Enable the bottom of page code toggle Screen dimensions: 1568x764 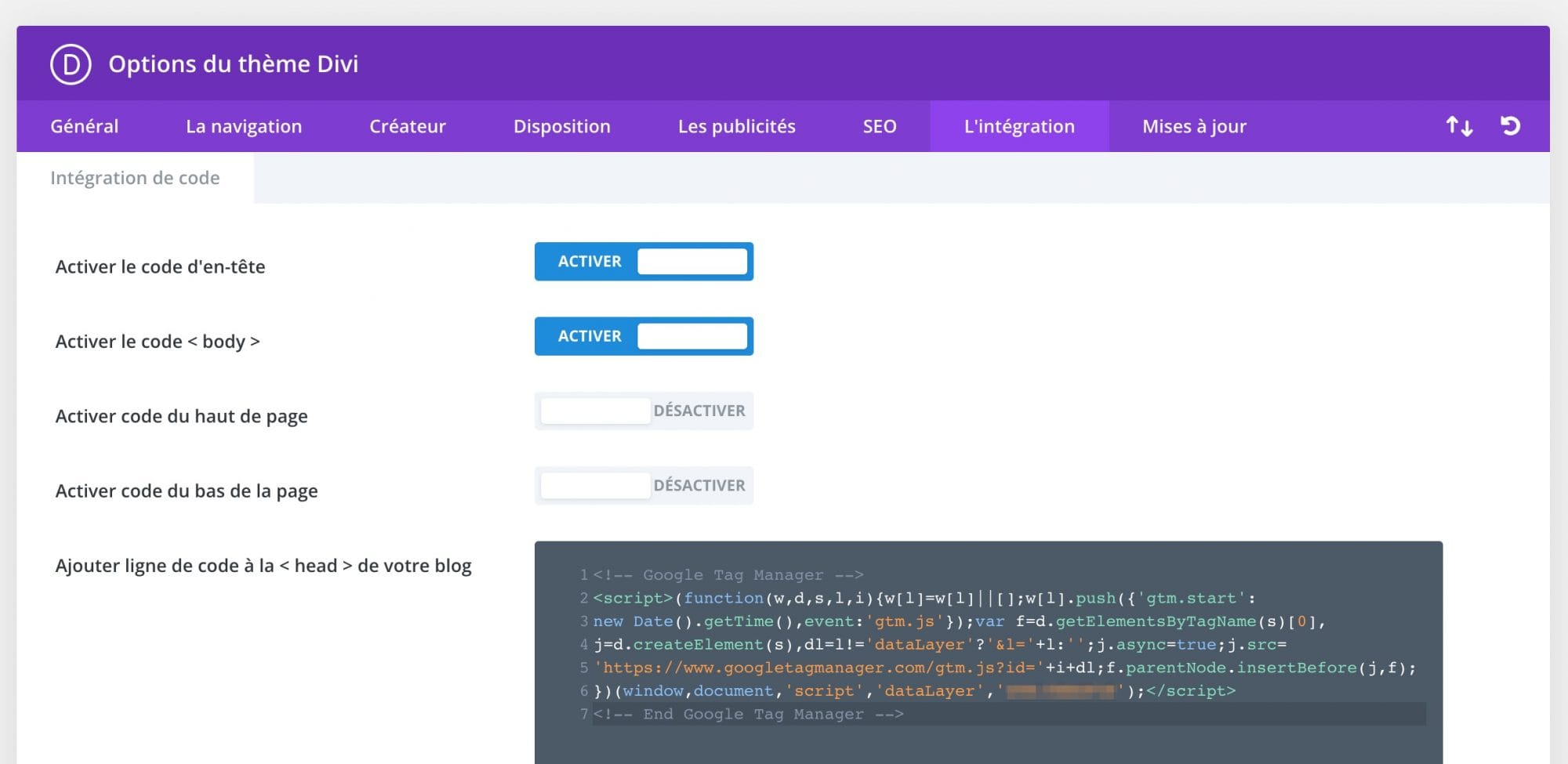[x=644, y=485]
